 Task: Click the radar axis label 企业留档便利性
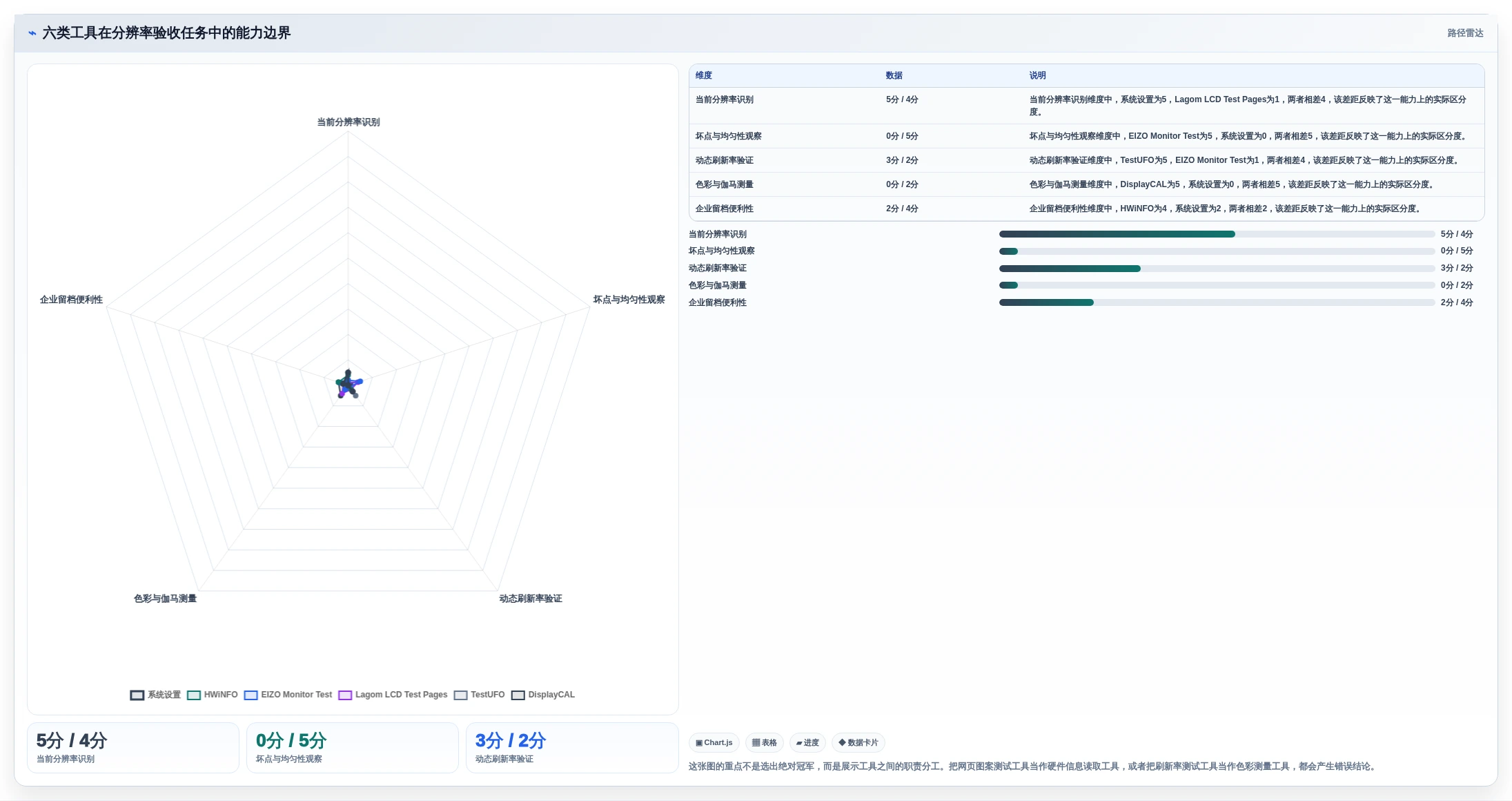[x=71, y=300]
